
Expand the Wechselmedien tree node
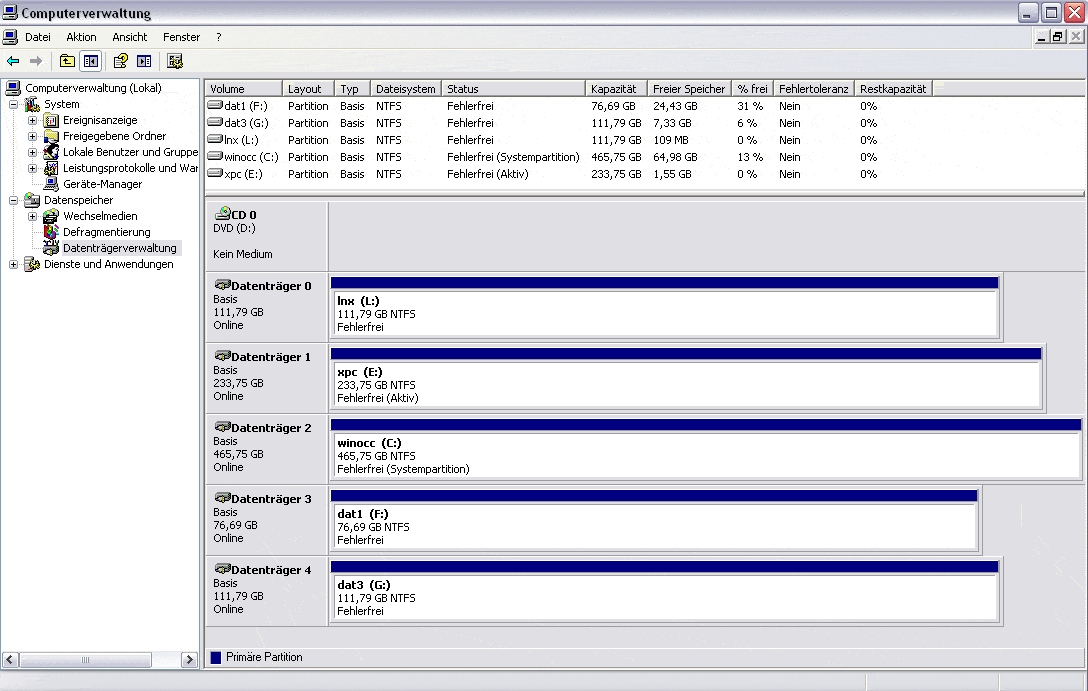[33, 216]
